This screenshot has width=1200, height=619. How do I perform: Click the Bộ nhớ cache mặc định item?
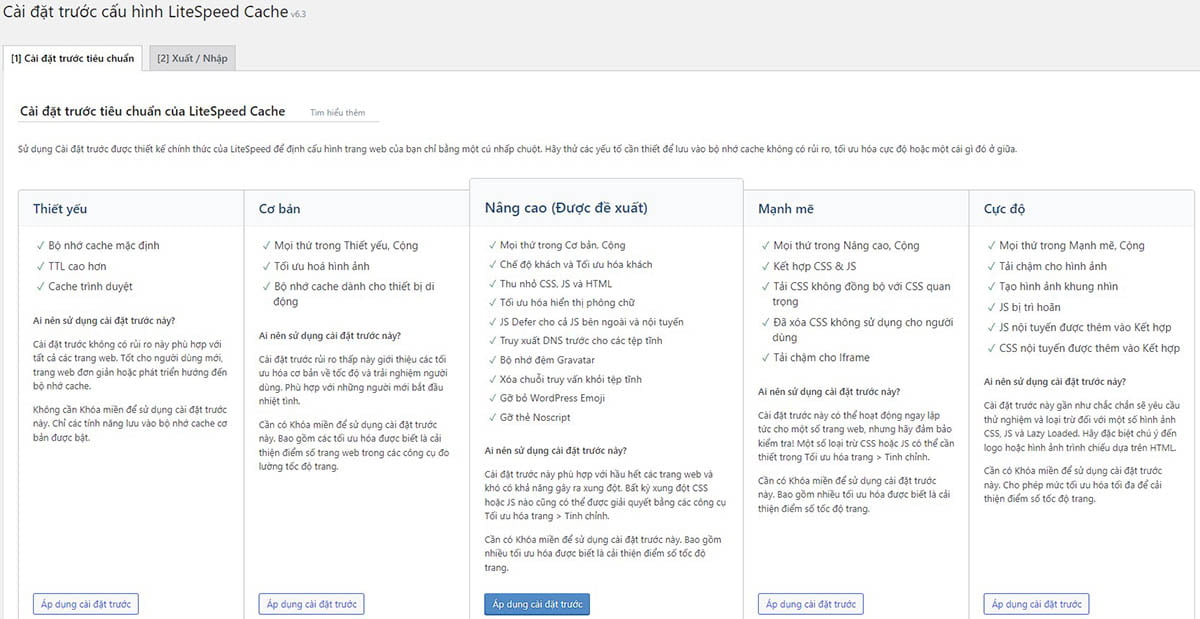pos(104,245)
